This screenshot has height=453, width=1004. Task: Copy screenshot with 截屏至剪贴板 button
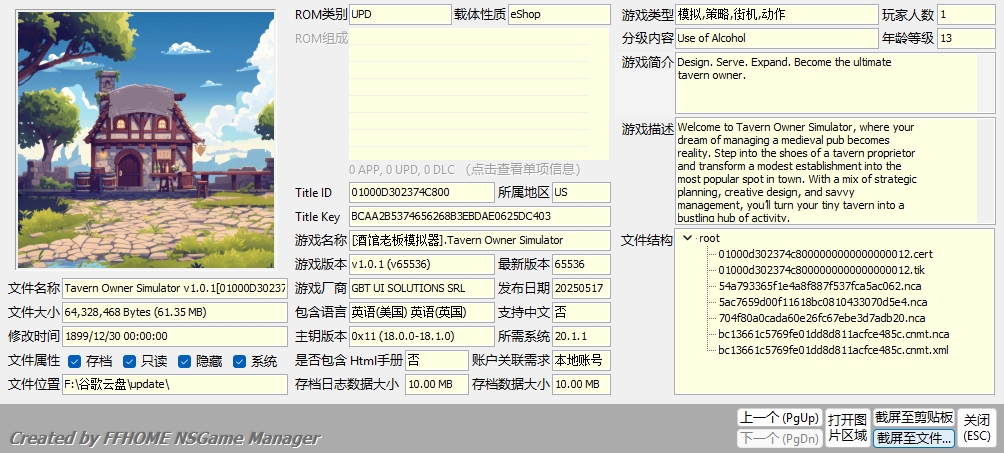click(914, 418)
